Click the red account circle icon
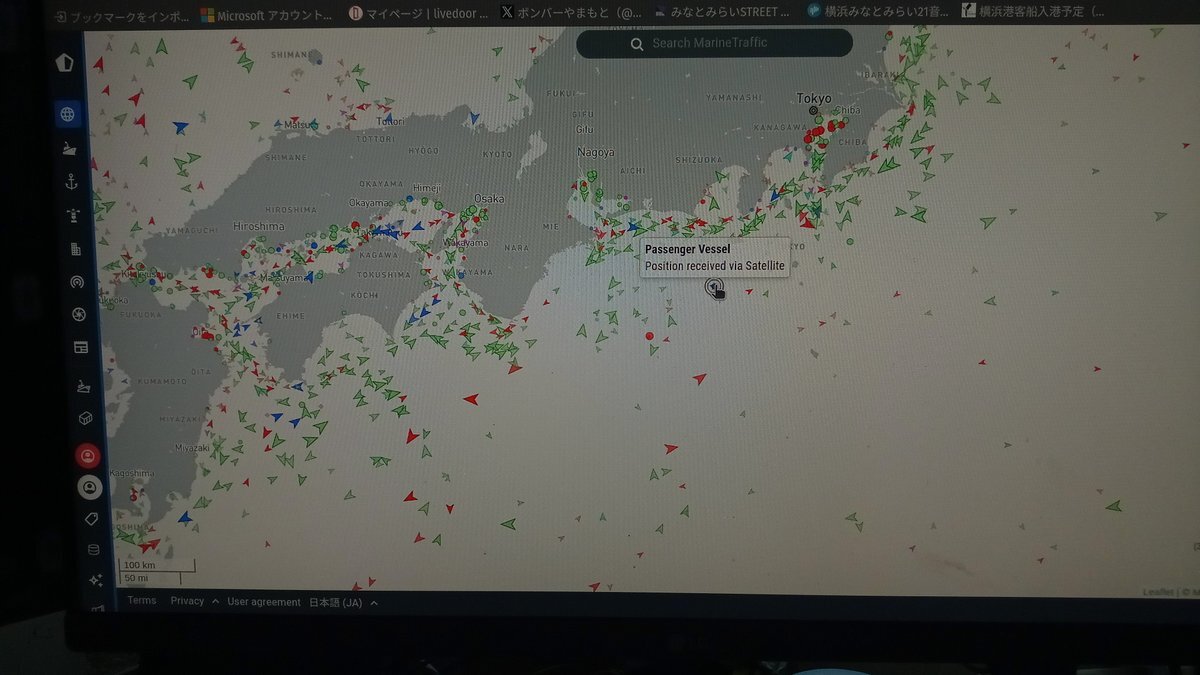The height and width of the screenshot is (675, 1200). pyautogui.click(x=88, y=455)
